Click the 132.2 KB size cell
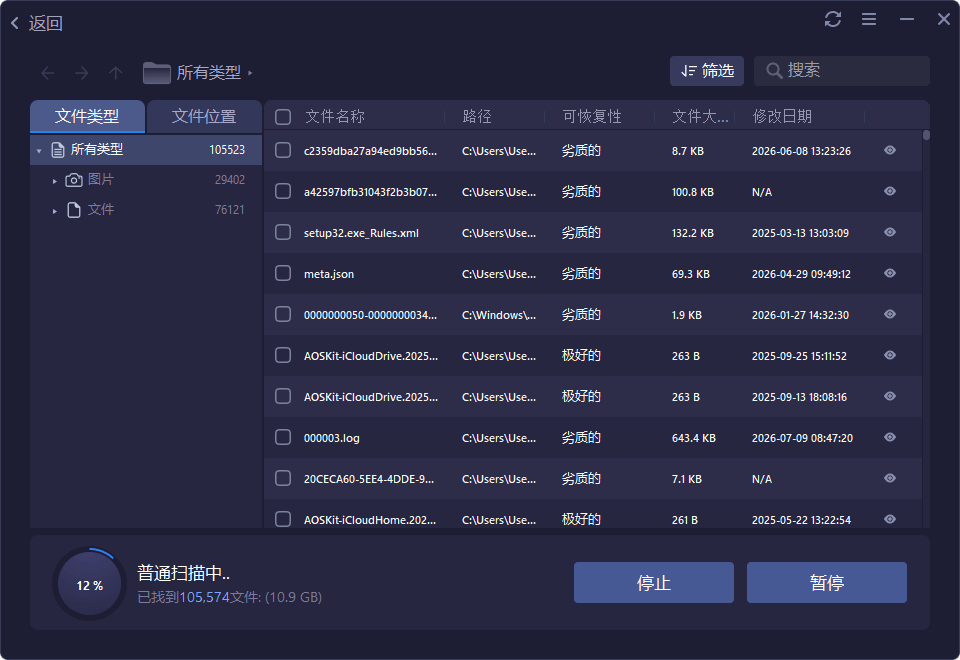Viewport: 960px width, 660px height. tap(692, 233)
